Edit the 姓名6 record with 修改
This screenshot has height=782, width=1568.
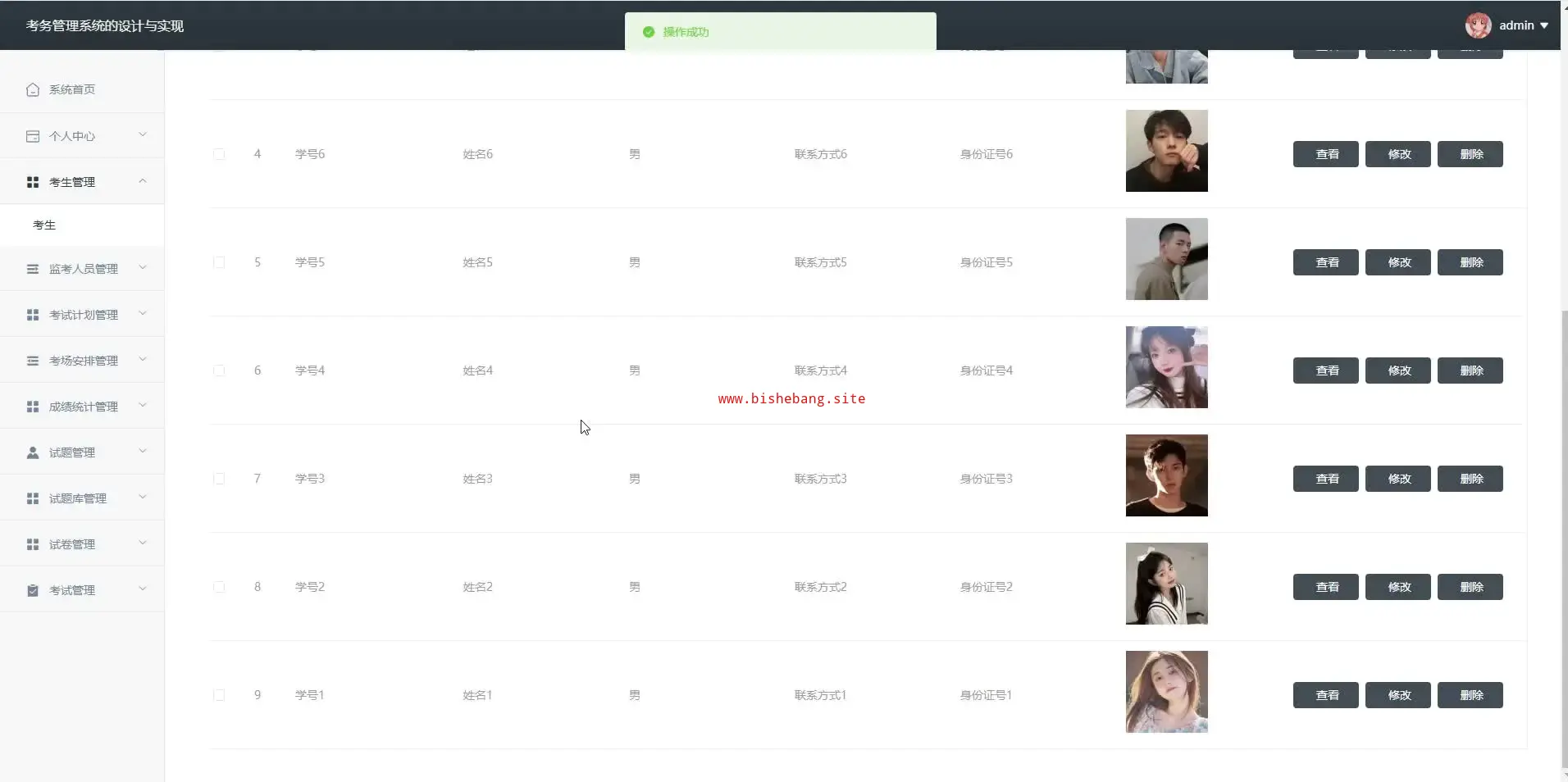click(x=1398, y=154)
